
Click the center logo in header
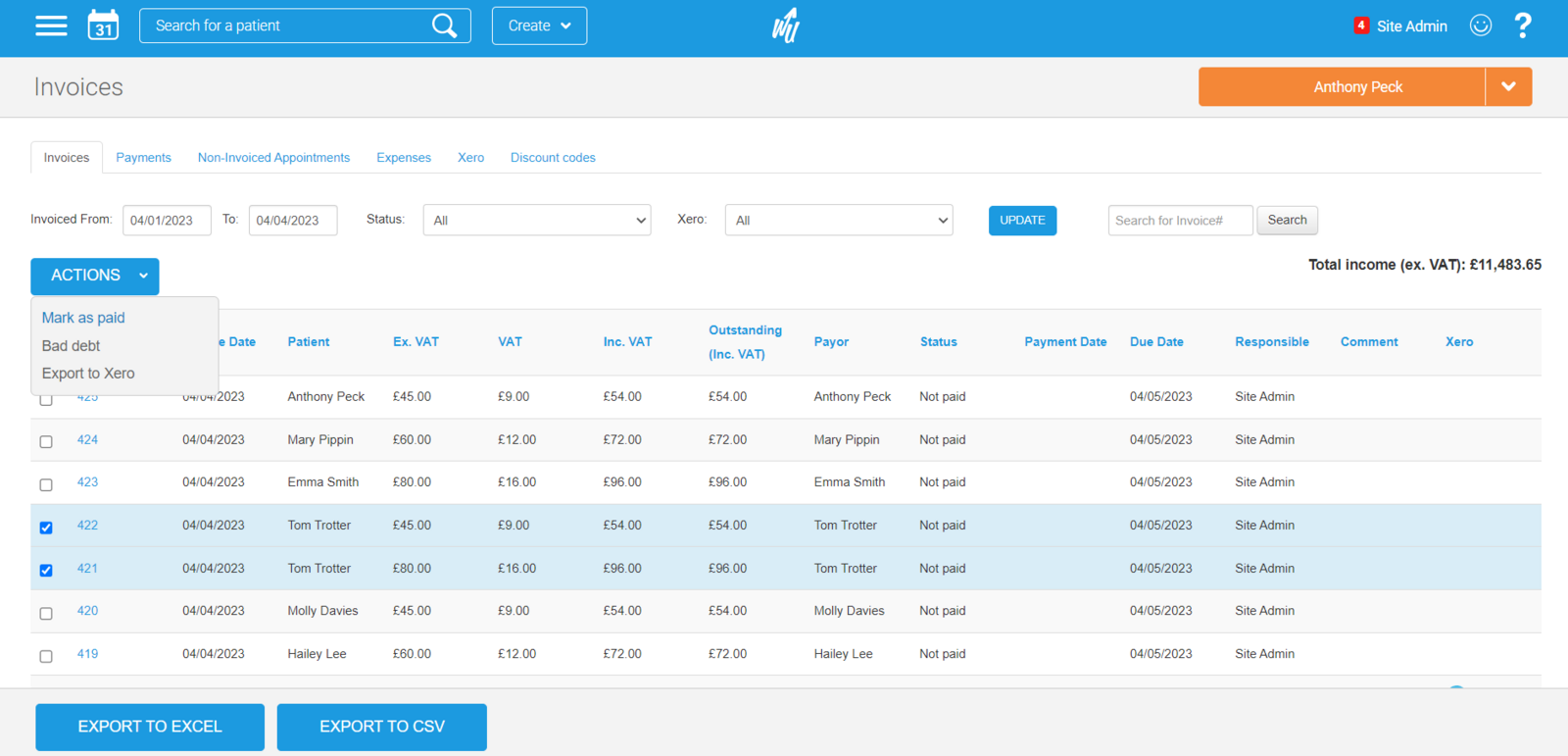(786, 25)
